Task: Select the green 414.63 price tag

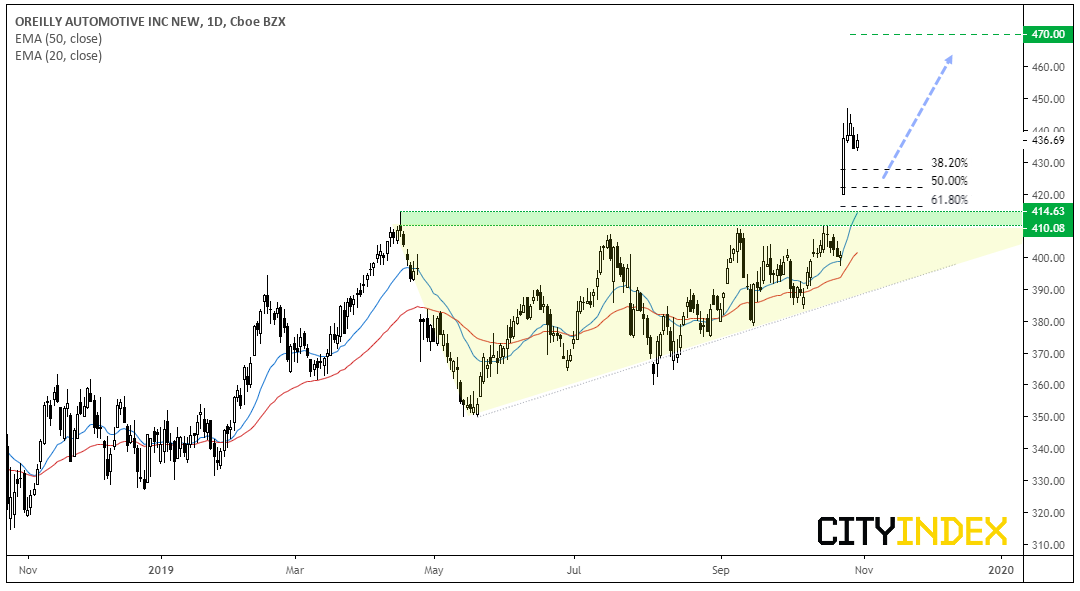Action: point(1048,211)
